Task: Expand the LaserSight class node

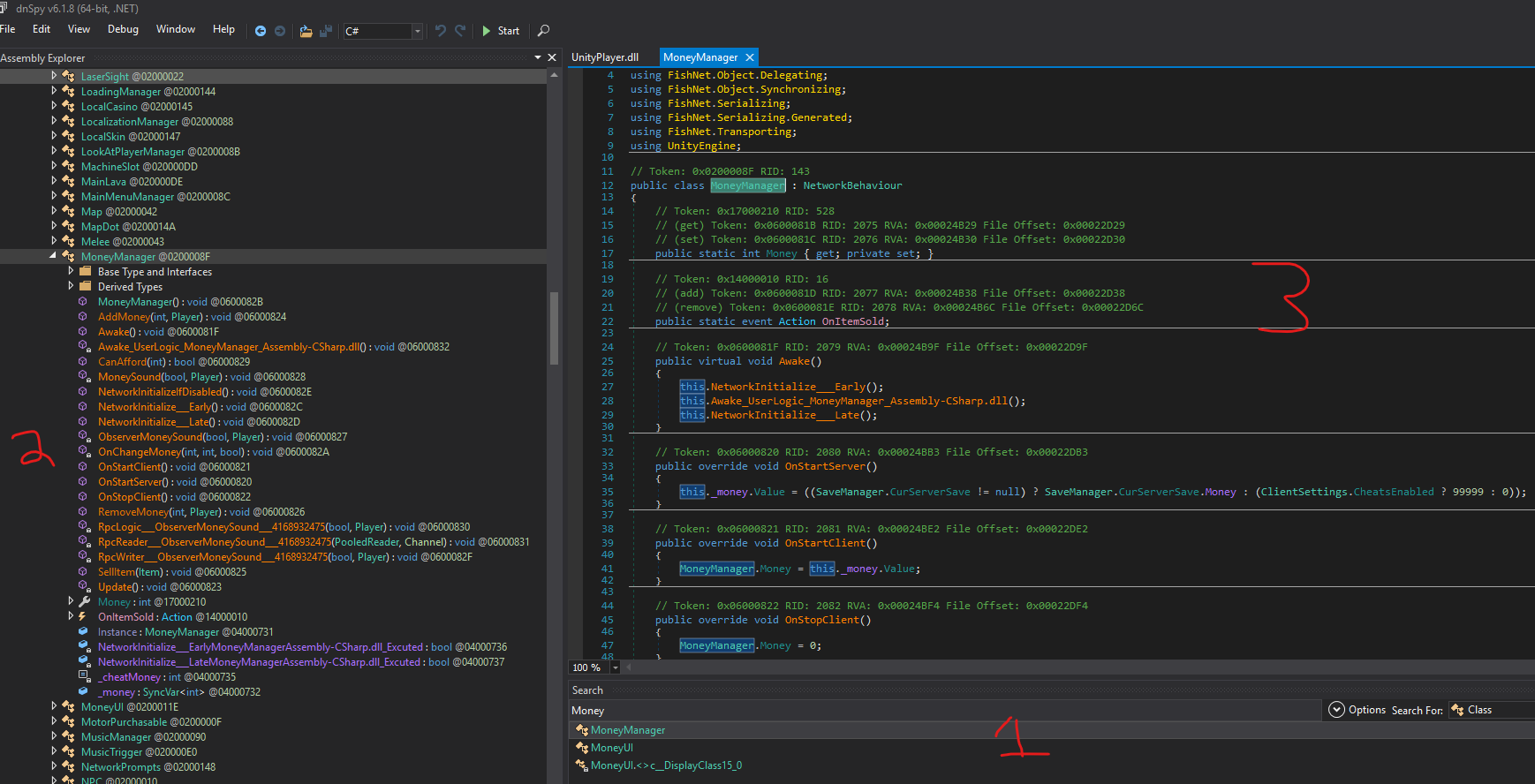Action: click(x=54, y=76)
